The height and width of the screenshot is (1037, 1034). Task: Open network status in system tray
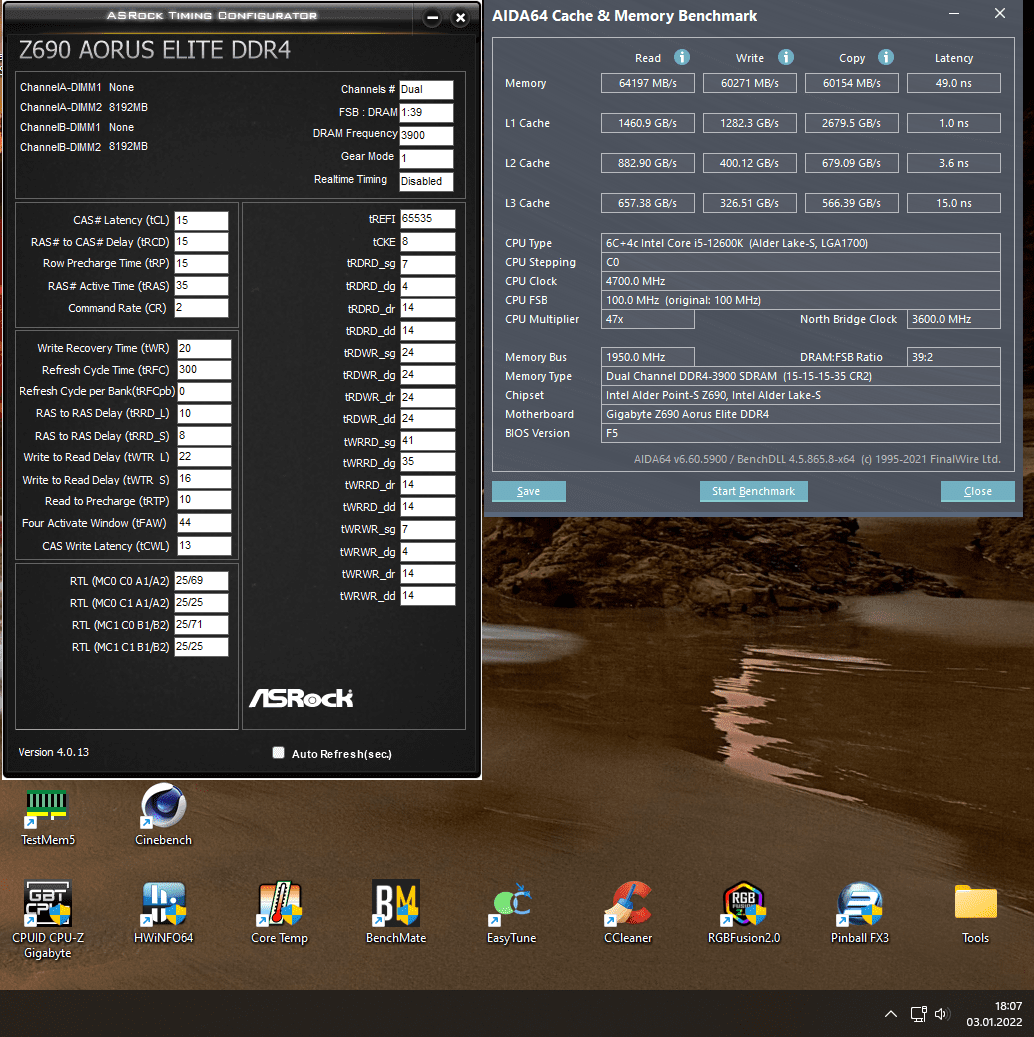[x=918, y=1014]
